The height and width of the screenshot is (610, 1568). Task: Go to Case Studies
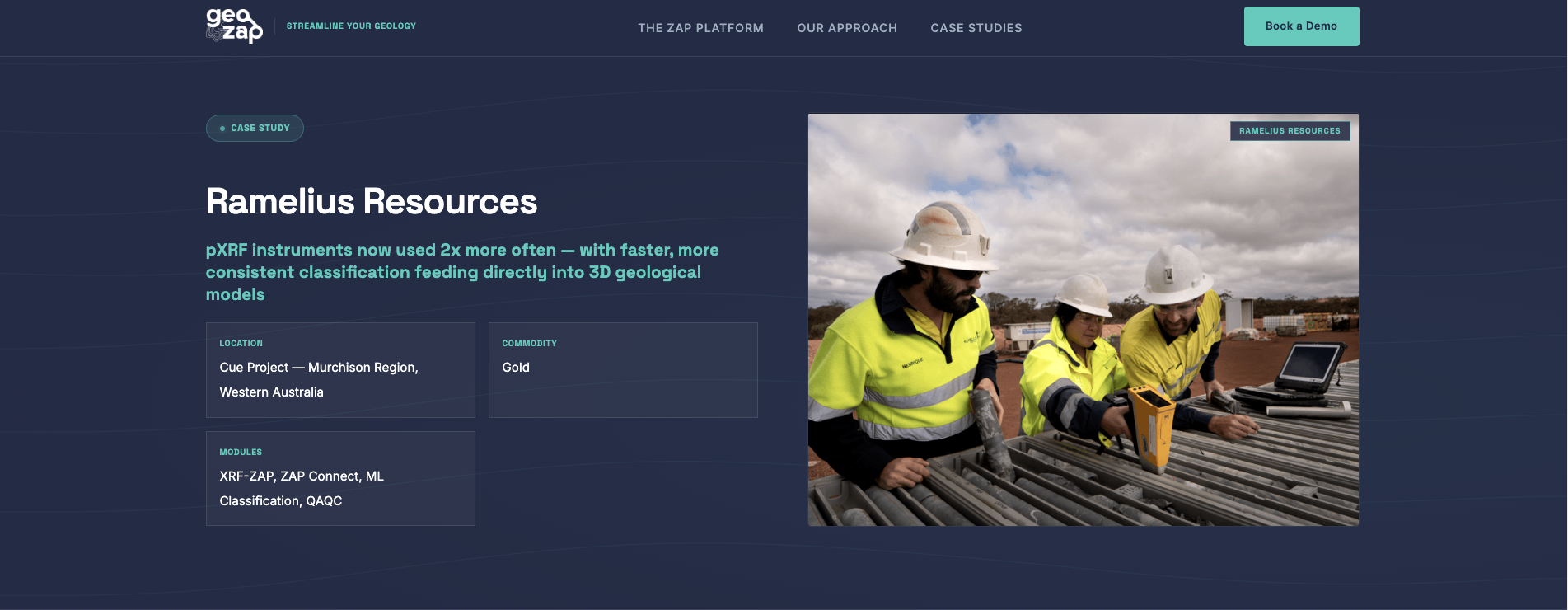[x=976, y=28]
